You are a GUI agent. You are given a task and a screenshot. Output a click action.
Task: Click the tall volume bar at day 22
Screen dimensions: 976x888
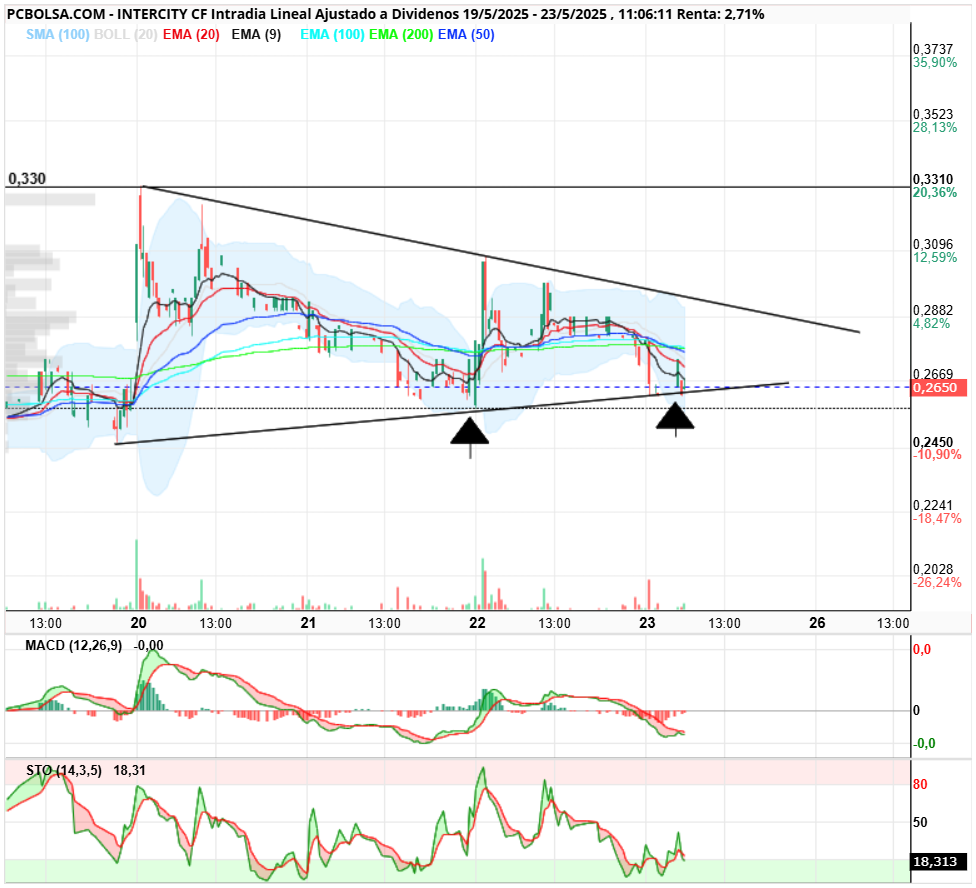coord(483,584)
